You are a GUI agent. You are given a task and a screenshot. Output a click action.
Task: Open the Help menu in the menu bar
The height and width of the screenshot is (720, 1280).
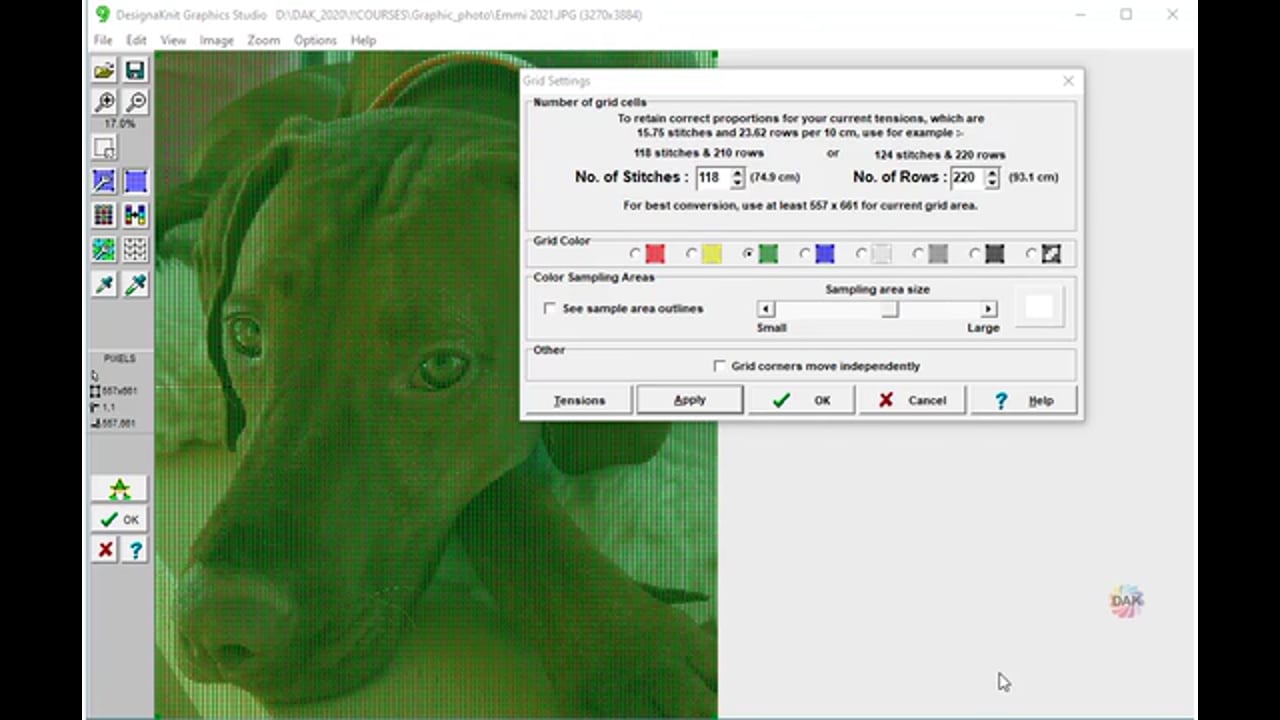tap(363, 40)
